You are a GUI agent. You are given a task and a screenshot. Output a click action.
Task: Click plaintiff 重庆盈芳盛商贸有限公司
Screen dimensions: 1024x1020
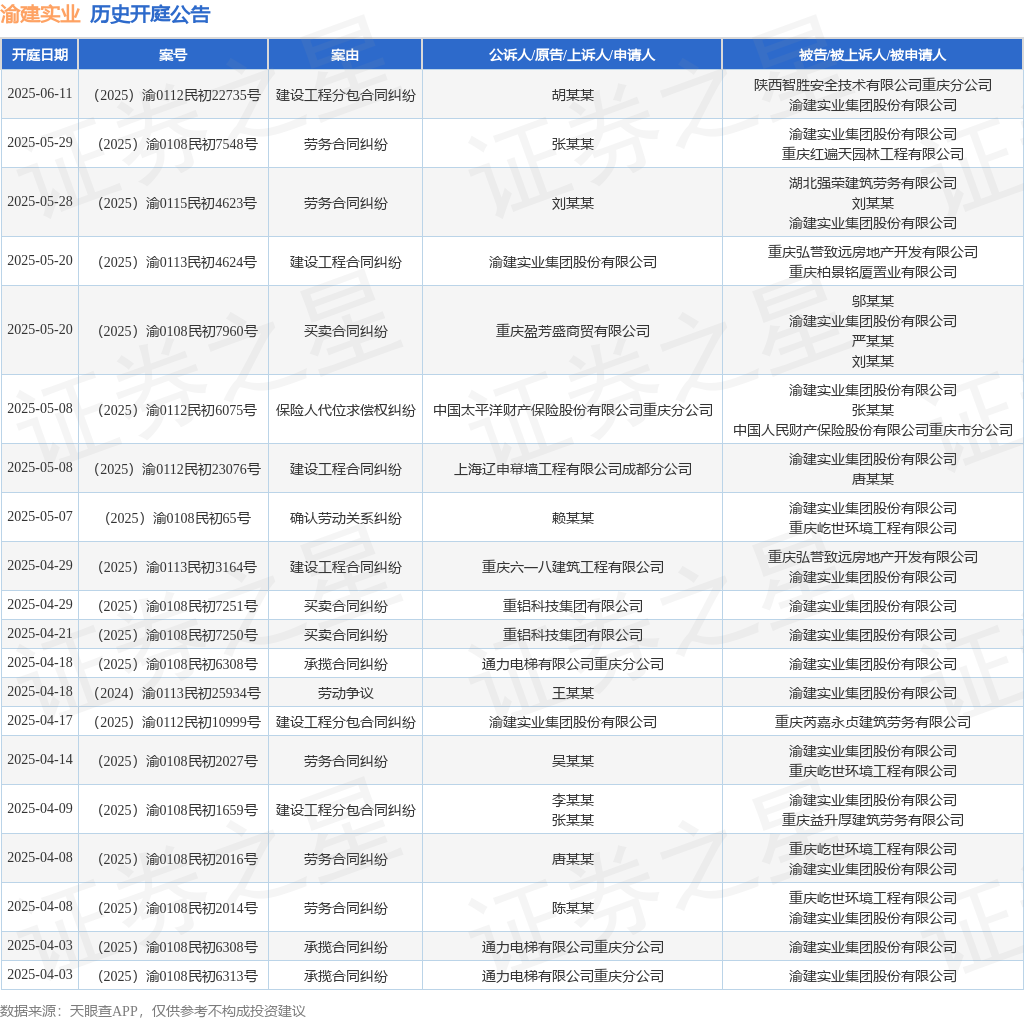(x=573, y=331)
